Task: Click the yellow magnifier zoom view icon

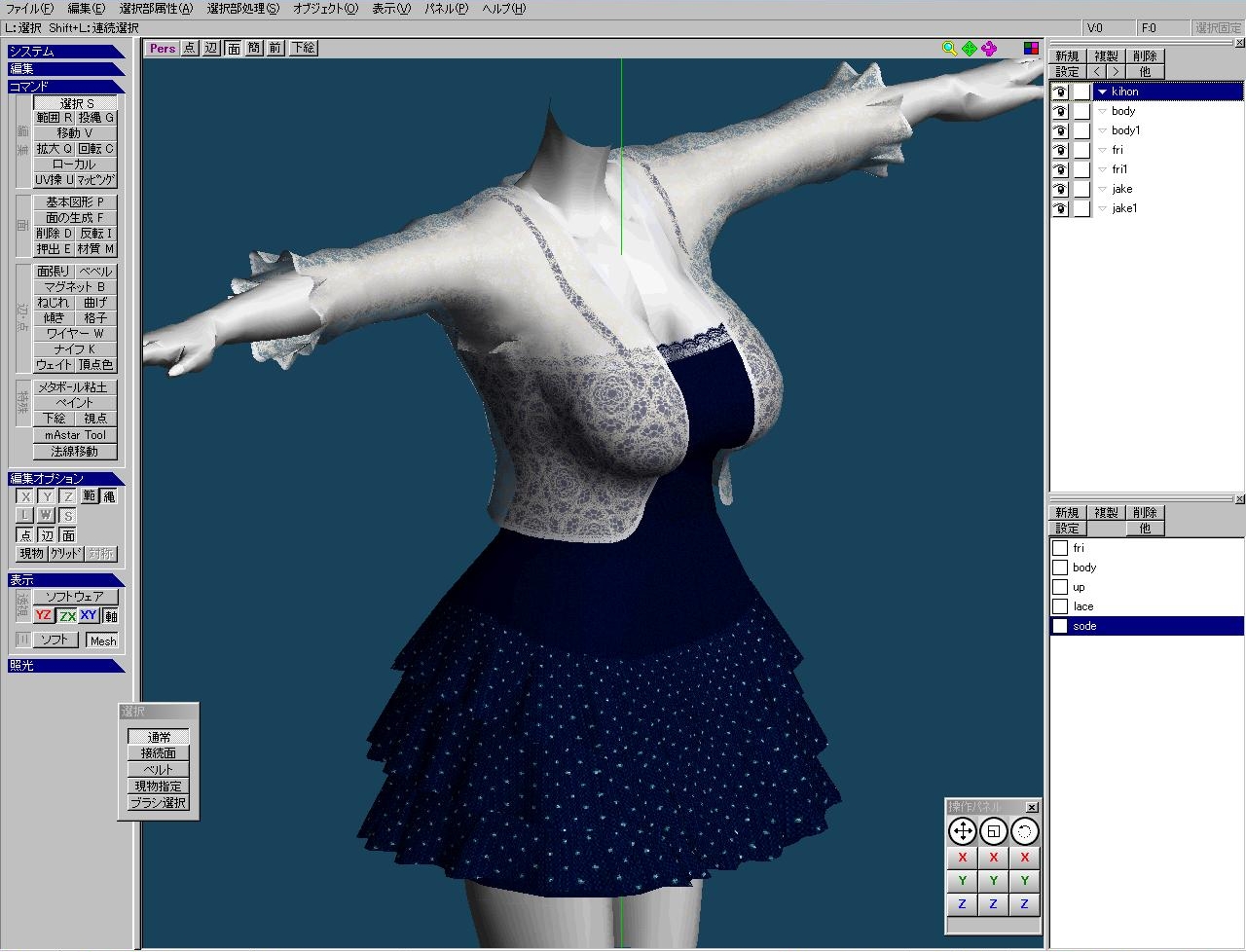Action: coord(950,48)
